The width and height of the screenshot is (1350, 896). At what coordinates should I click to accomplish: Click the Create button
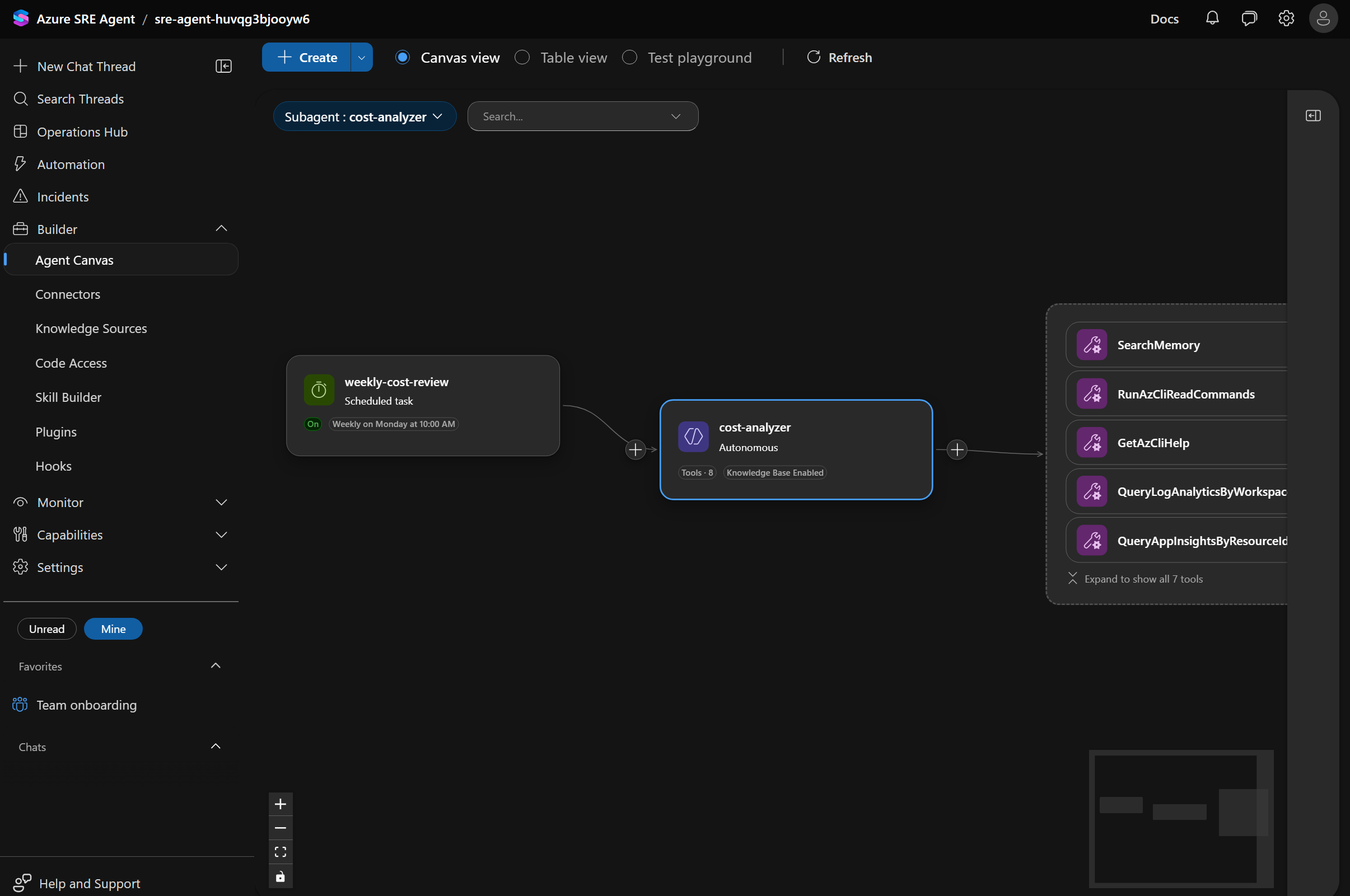click(x=306, y=57)
